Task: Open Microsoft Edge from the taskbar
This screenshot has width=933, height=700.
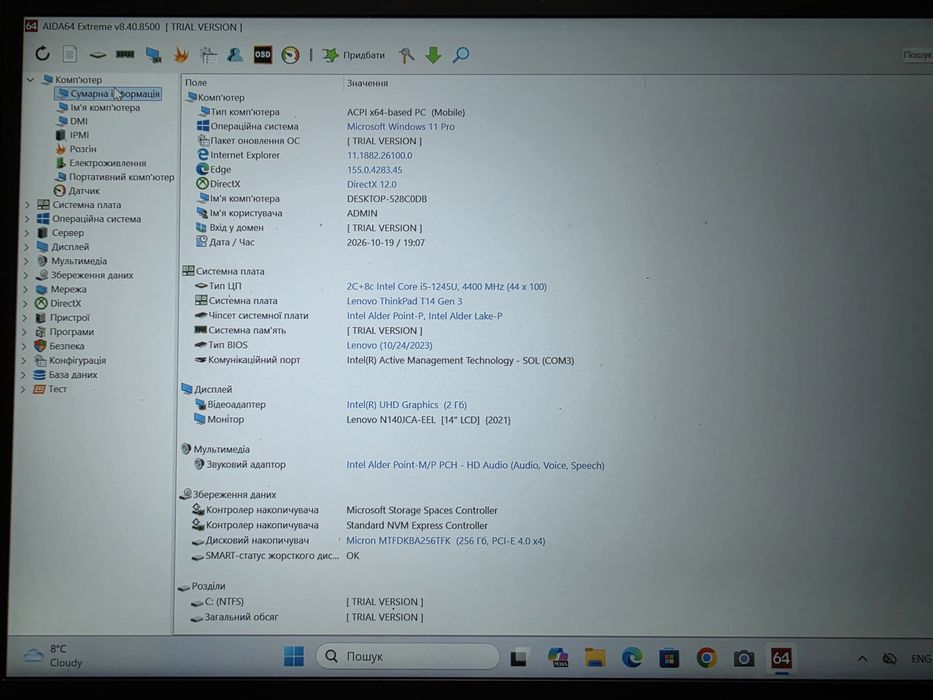Action: [x=631, y=658]
